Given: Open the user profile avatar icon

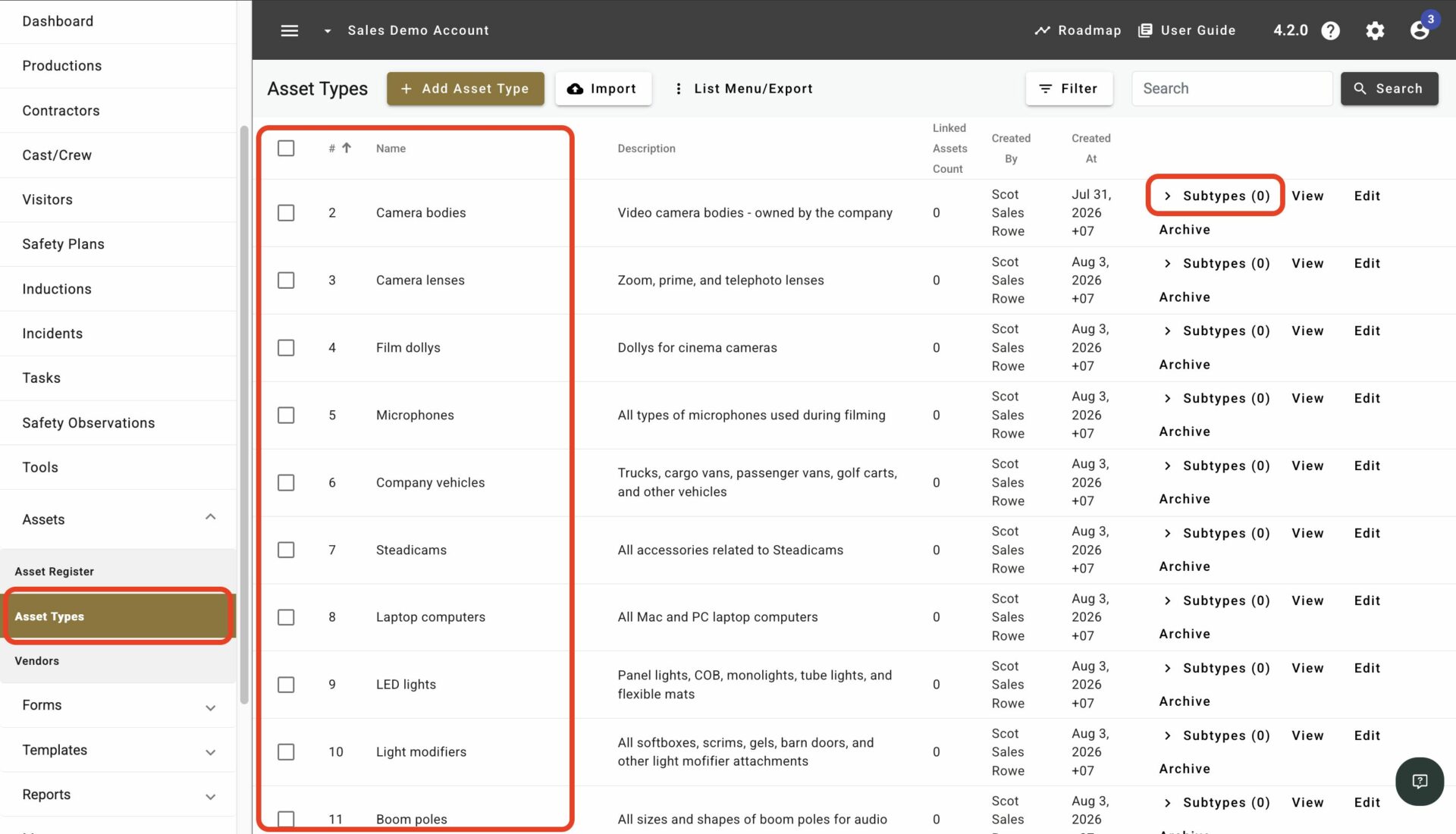Looking at the screenshot, I should coord(1420,30).
